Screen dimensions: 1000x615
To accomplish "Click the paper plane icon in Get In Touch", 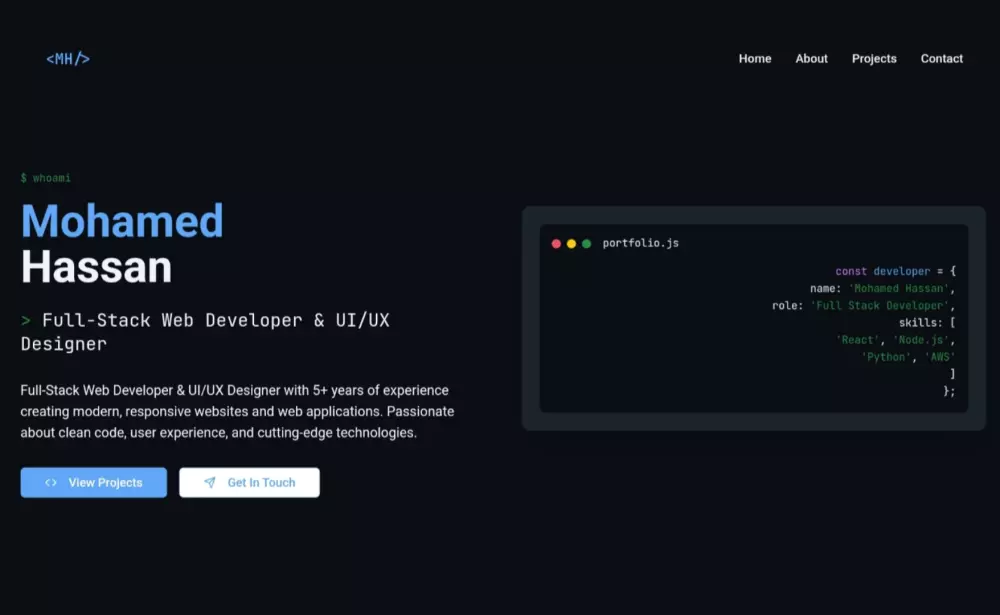I will tap(210, 482).
